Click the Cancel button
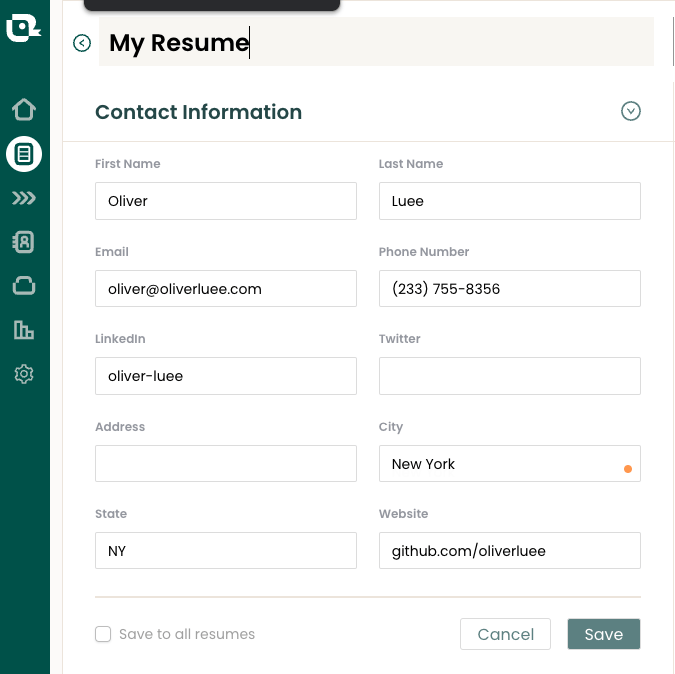Image resolution: width=675 pixels, height=674 pixels. tap(505, 634)
